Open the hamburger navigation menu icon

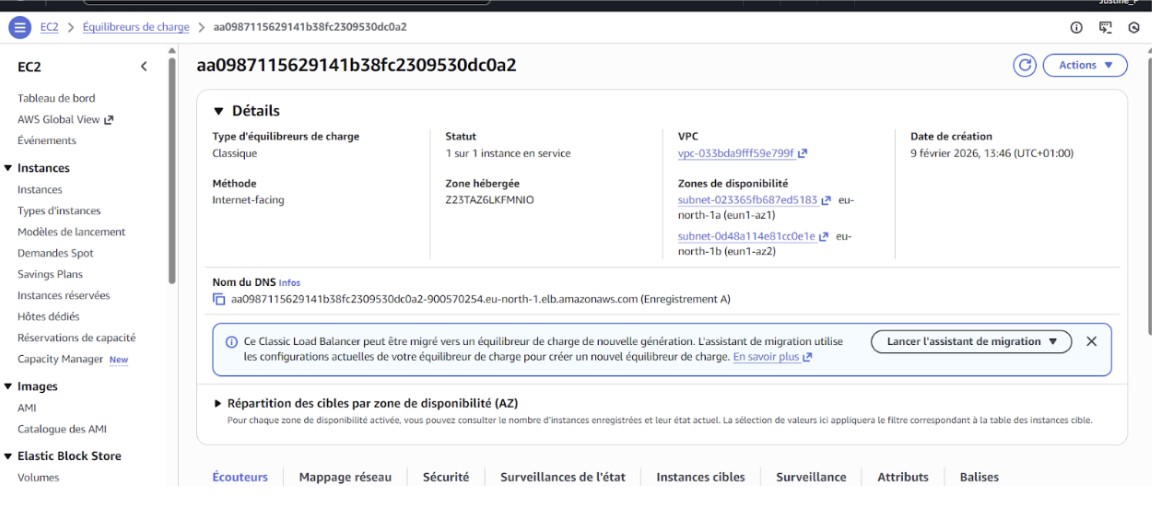coord(20,28)
